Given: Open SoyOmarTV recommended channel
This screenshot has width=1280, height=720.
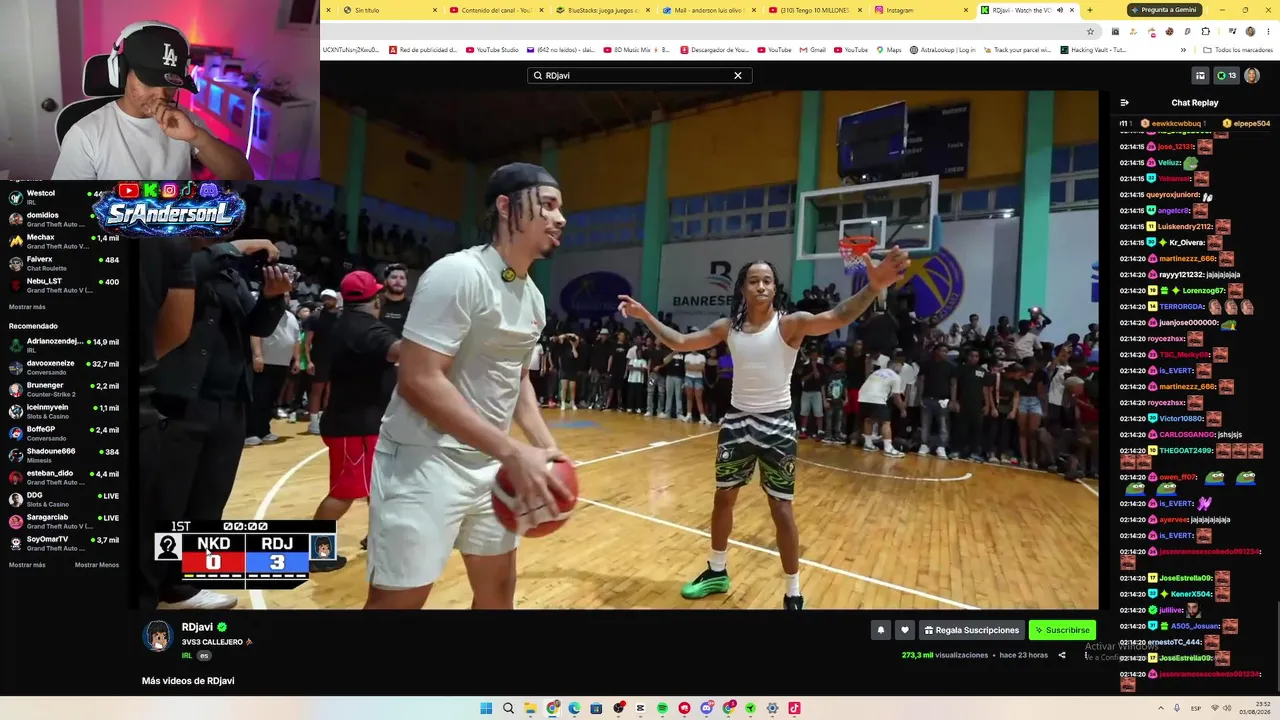Looking at the screenshot, I should [x=64, y=543].
